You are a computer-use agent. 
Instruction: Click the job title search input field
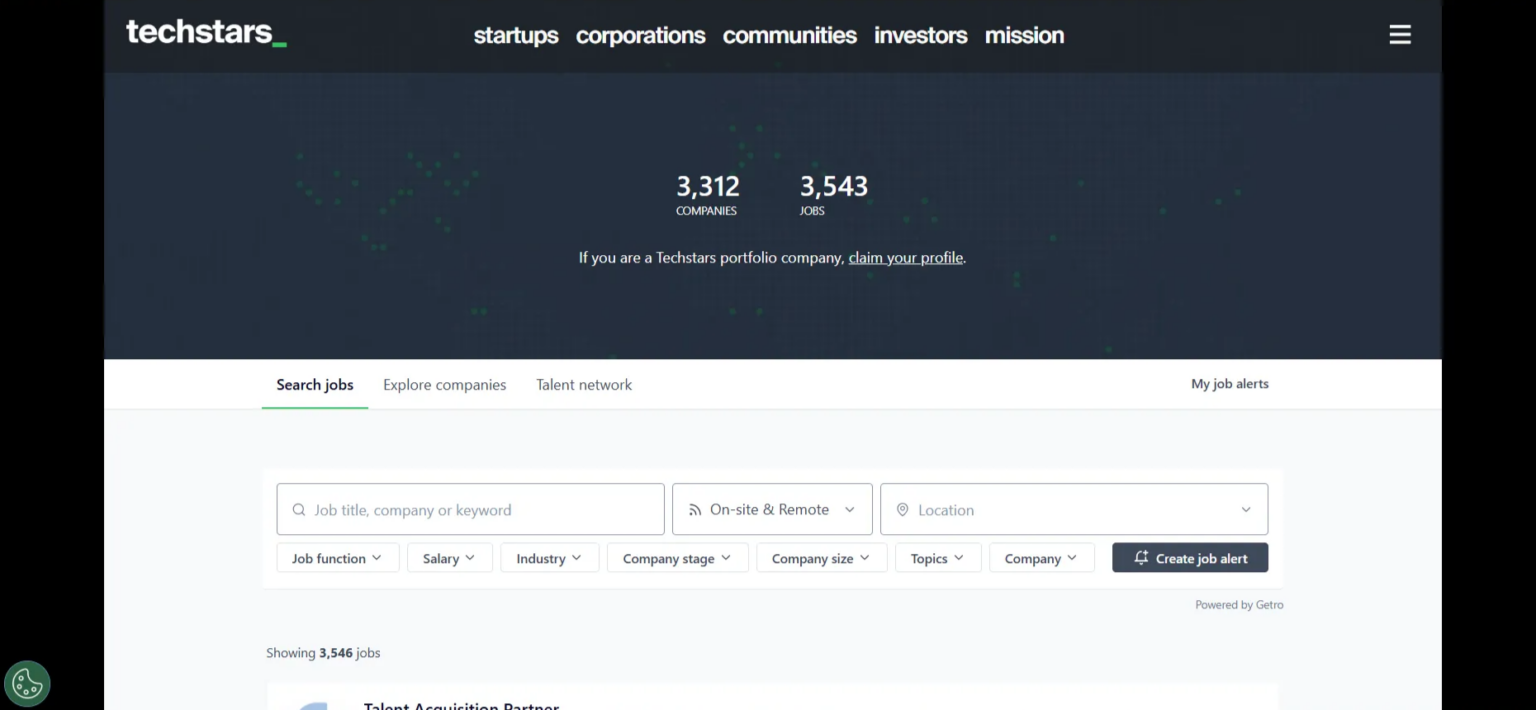pos(470,509)
